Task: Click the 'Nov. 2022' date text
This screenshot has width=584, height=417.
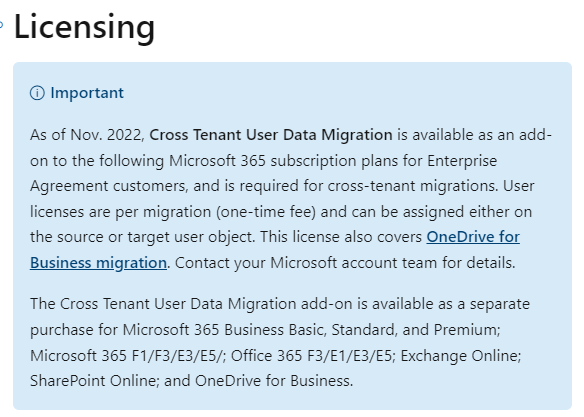Action: tap(107, 135)
